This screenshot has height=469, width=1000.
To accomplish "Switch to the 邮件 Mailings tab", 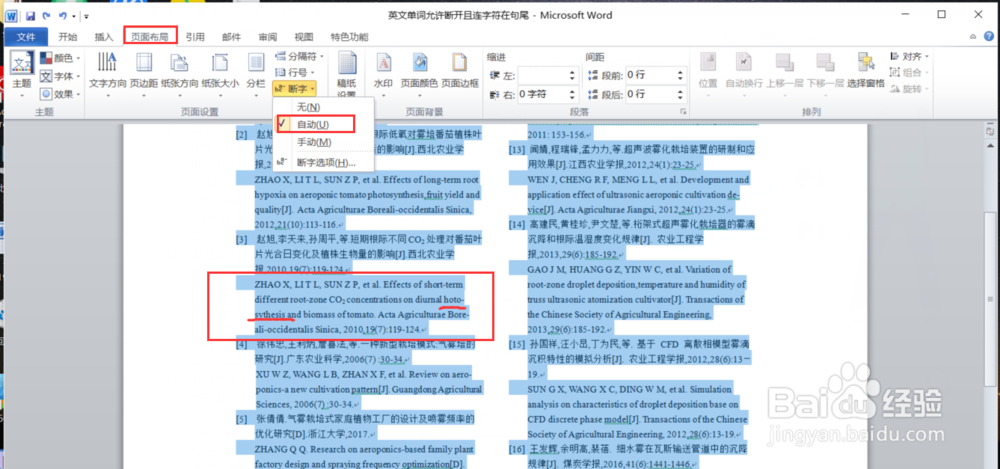I will 232,37.
